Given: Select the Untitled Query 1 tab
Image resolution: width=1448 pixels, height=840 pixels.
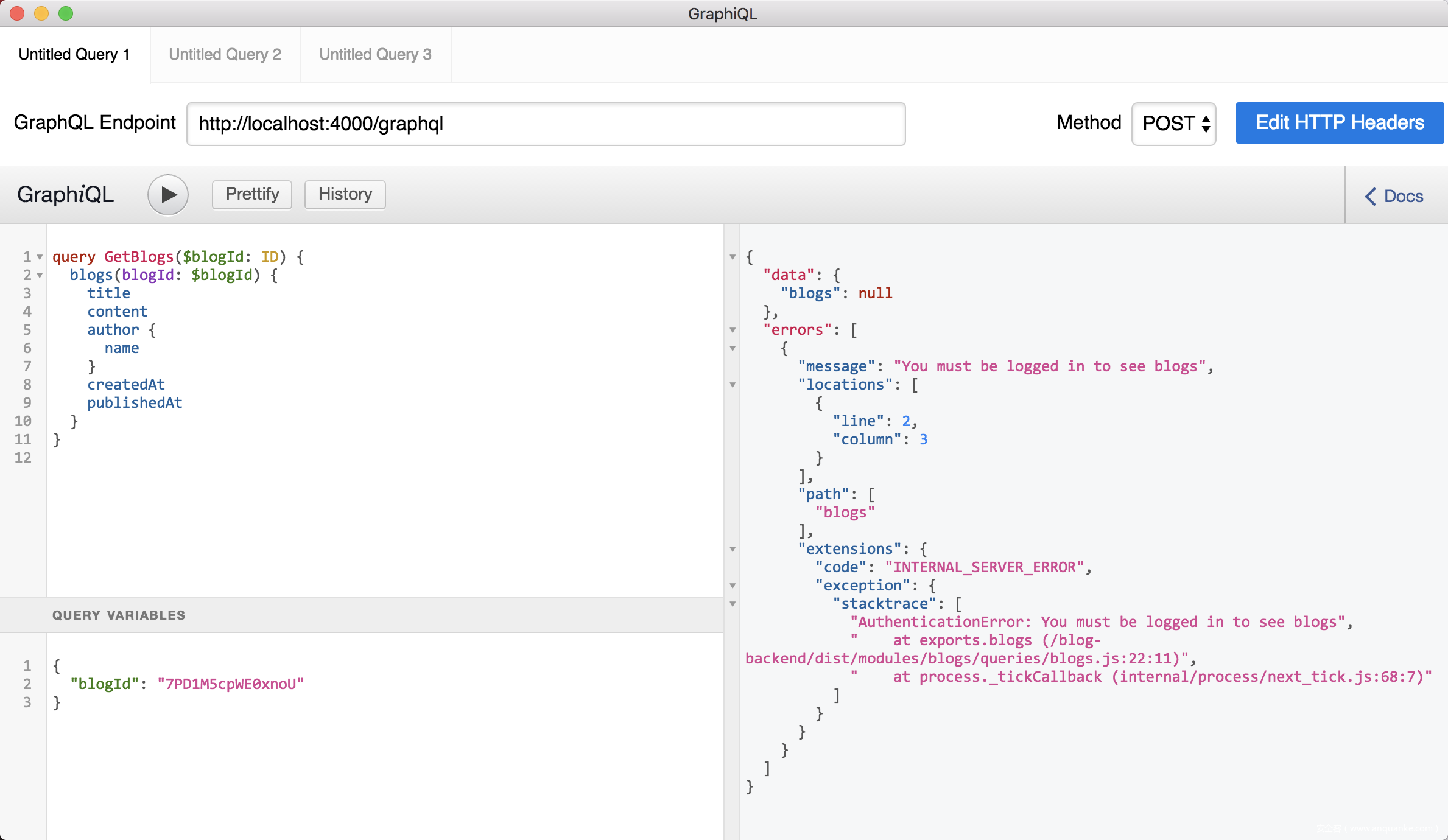Looking at the screenshot, I should (74, 54).
